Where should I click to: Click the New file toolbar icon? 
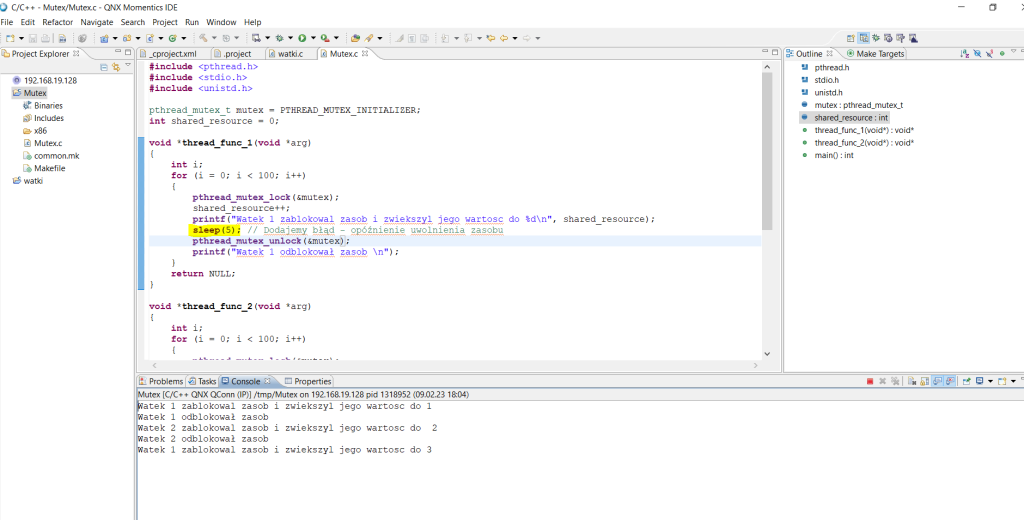click(x=8, y=38)
